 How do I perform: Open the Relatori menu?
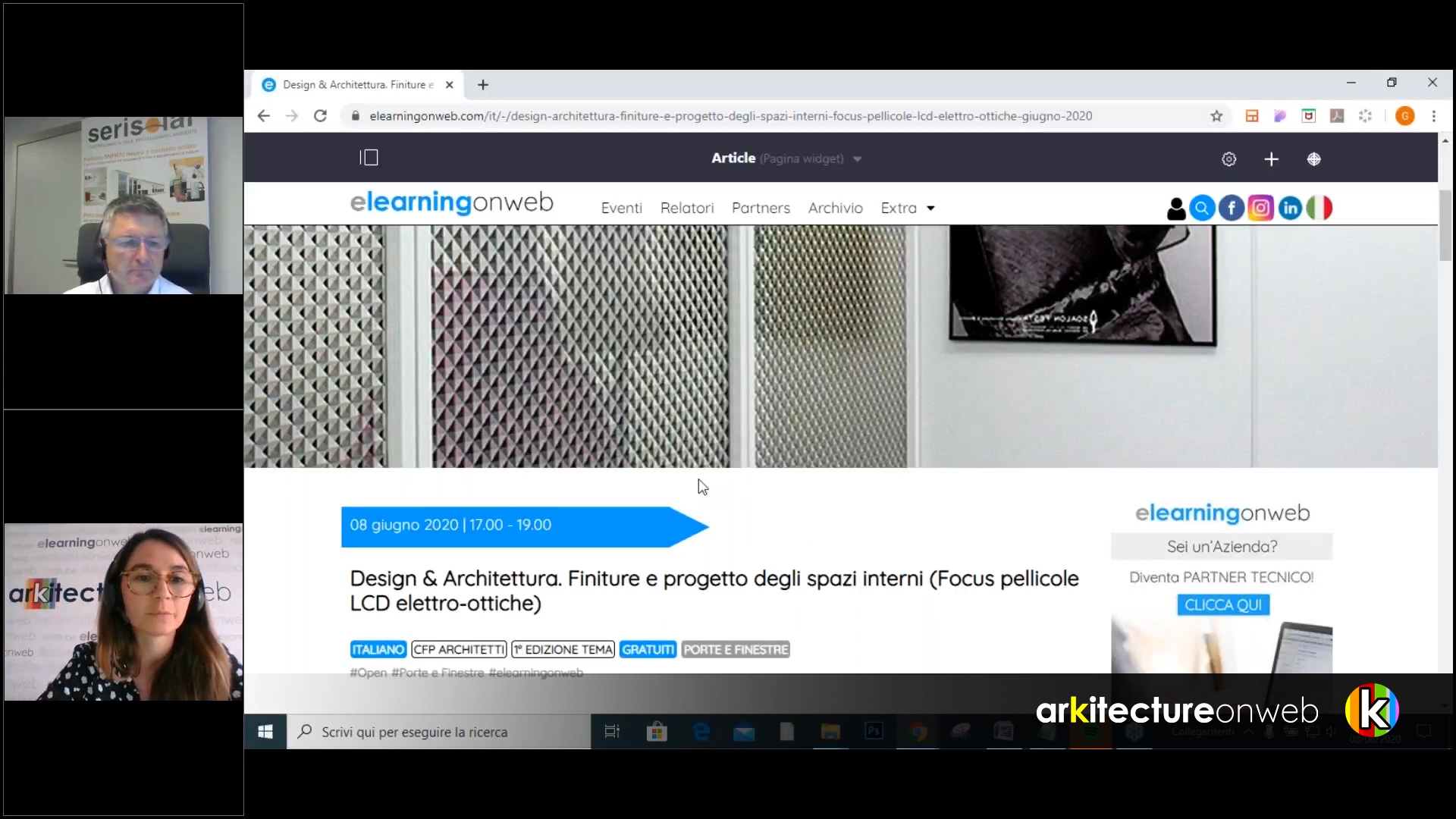687,208
